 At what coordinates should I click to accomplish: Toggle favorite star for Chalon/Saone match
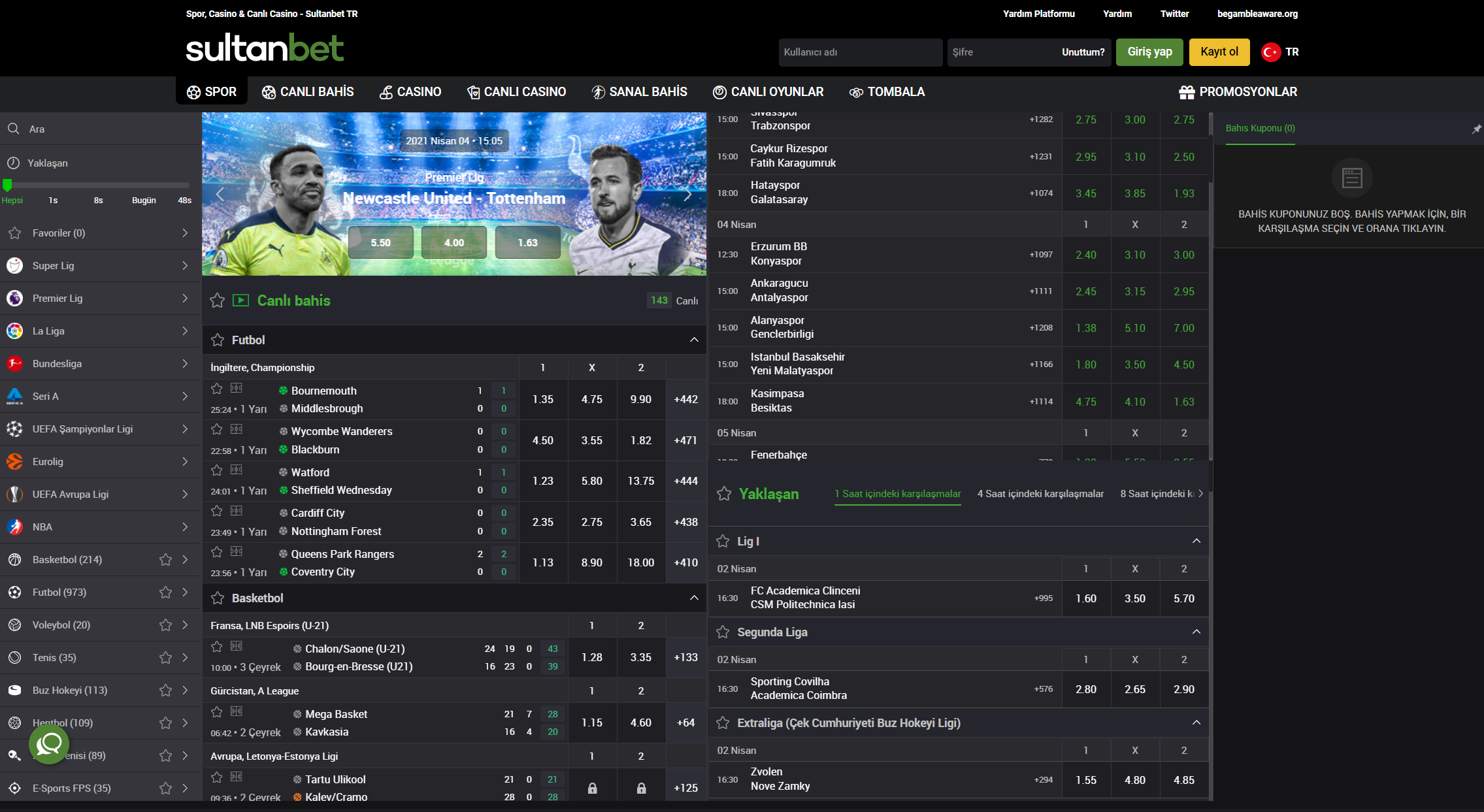click(x=217, y=647)
